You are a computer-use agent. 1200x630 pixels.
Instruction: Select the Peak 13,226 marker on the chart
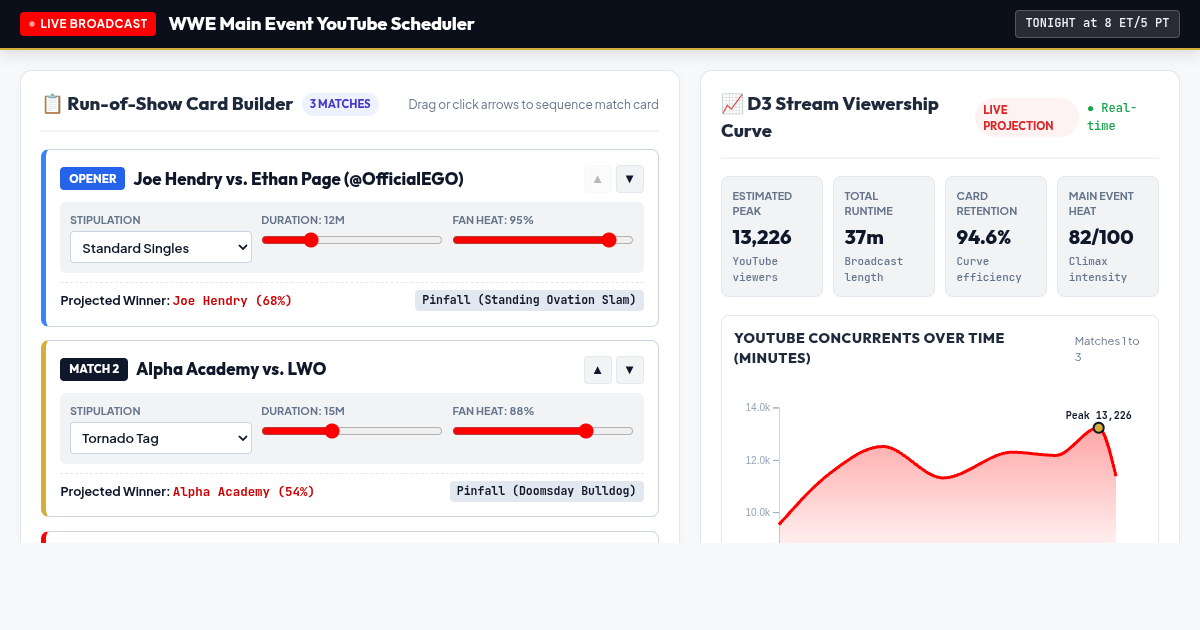pyautogui.click(x=1099, y=428)
